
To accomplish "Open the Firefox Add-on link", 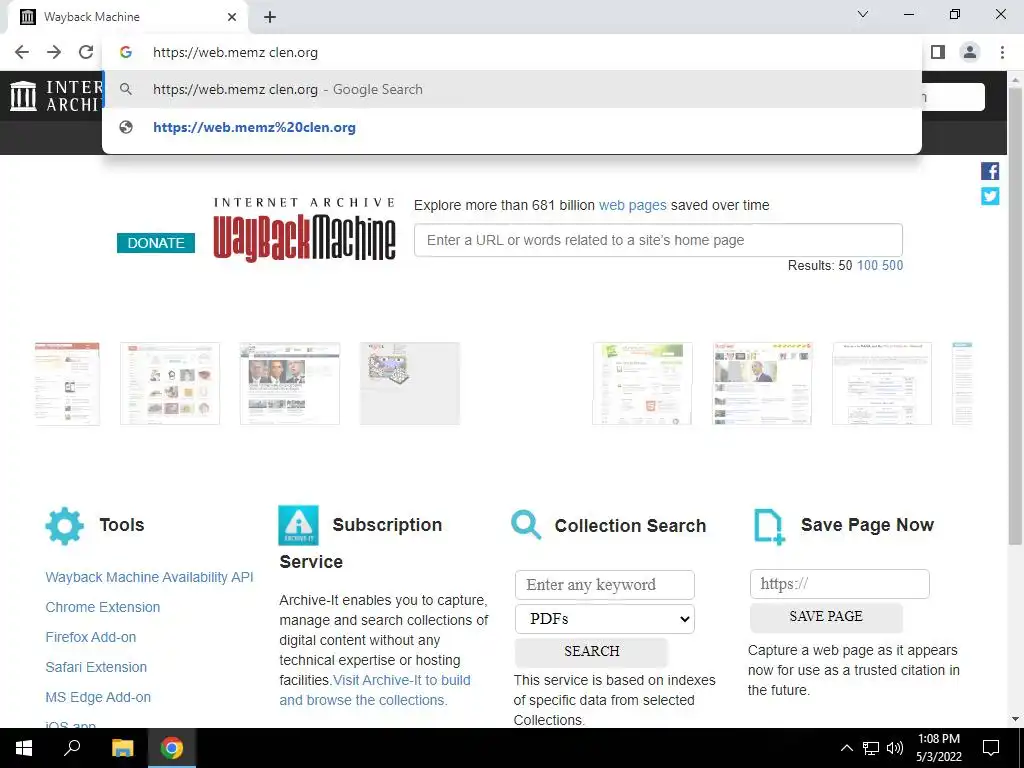I will pos(91,637).
